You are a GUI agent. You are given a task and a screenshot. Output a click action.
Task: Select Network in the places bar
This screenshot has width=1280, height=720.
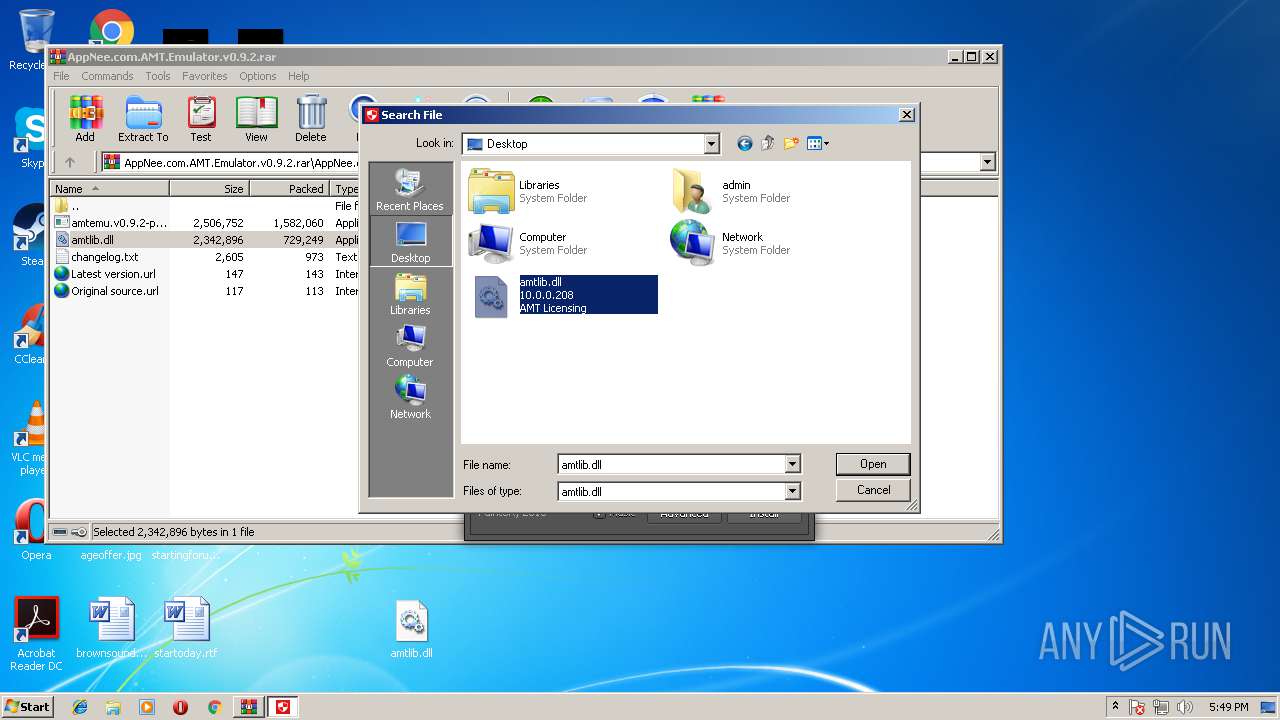(410, 398)
